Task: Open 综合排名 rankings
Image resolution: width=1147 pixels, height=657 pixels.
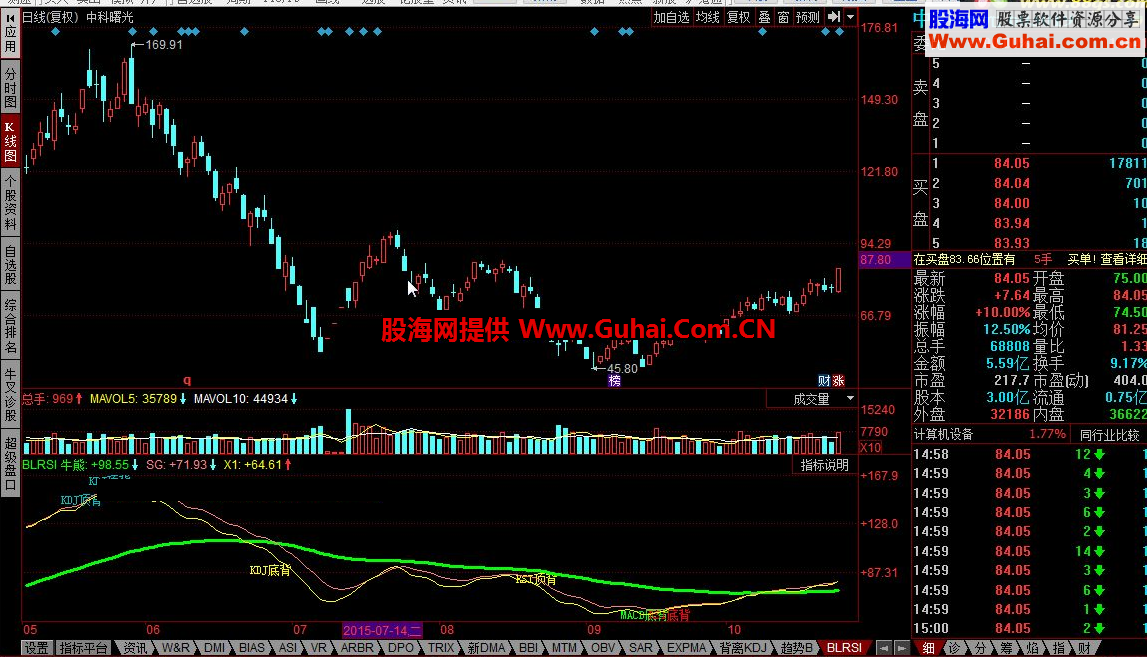Action: [x=10, y=326]
